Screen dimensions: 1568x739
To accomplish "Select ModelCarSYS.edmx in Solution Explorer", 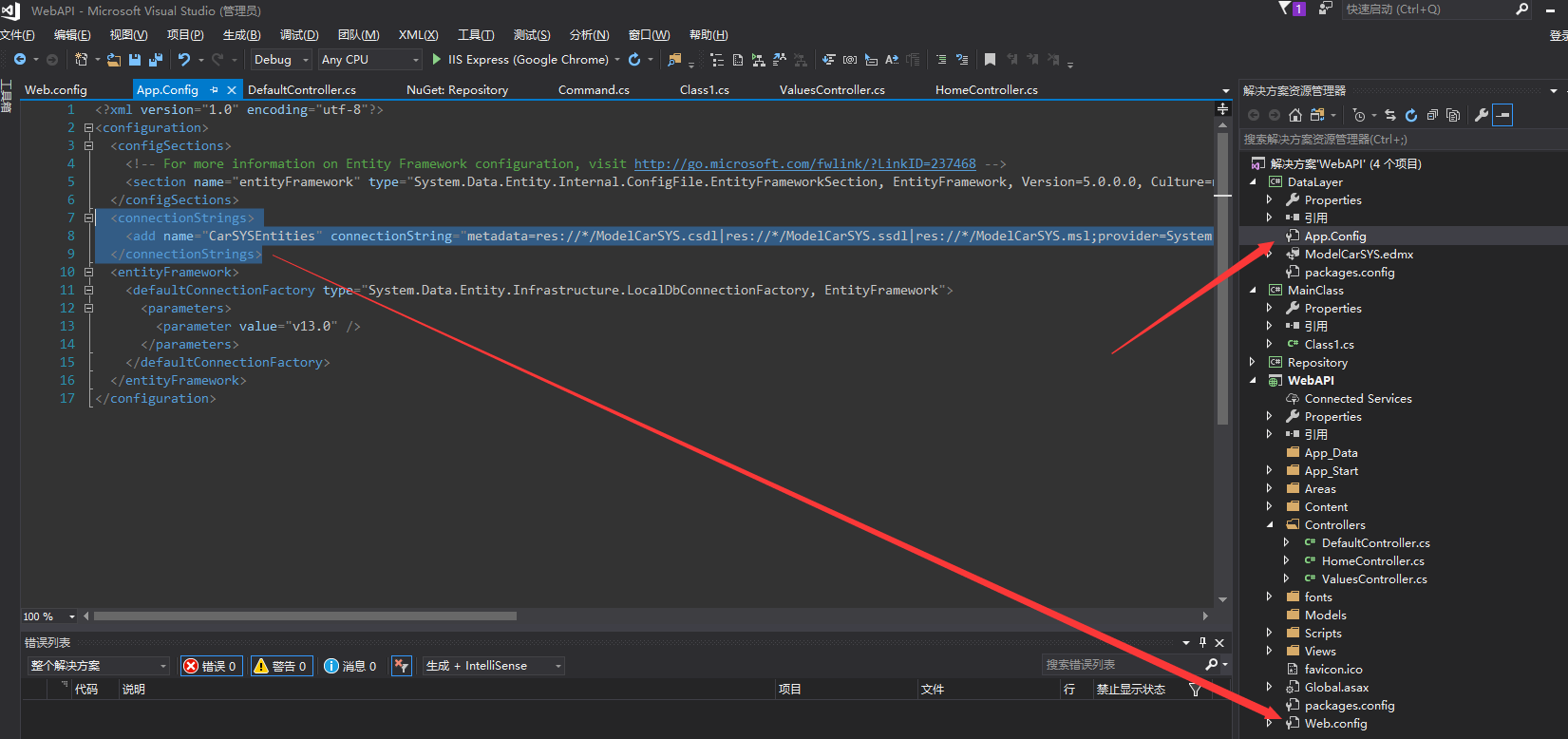I will pos(1358,254).
